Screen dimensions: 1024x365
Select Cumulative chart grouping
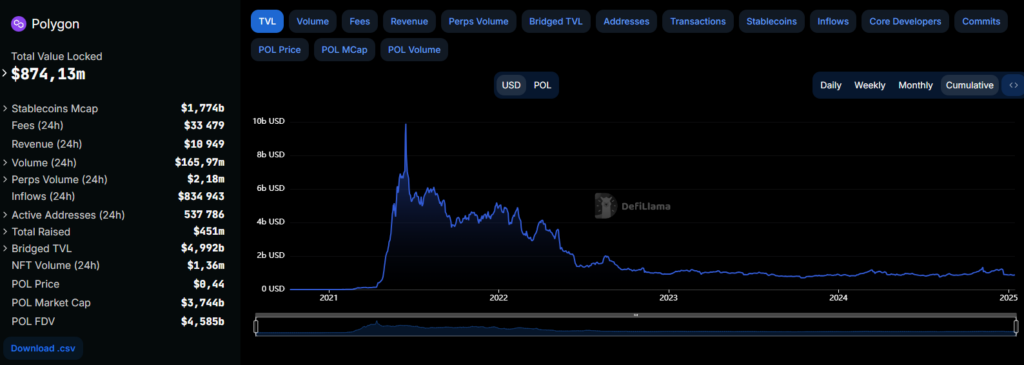(970, 86)
